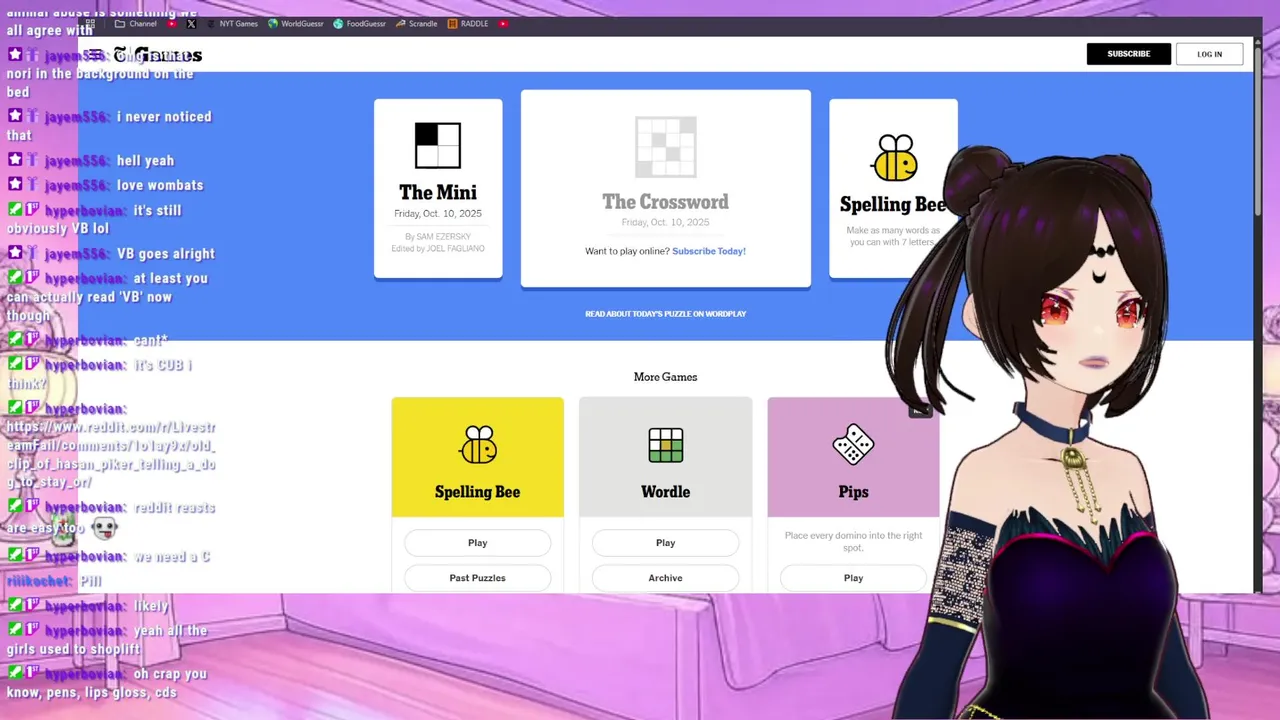This screenshot has width=1280, height=720.
Task: Open Read About Today's Puzzle on Wordplay
Action: 665,314
